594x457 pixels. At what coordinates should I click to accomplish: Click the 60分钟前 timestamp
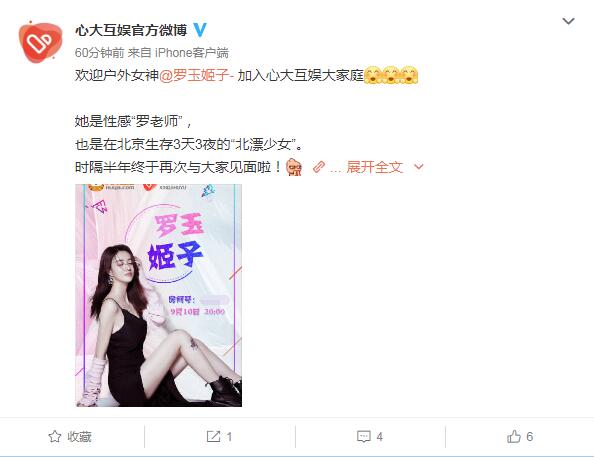coord(99,53)
